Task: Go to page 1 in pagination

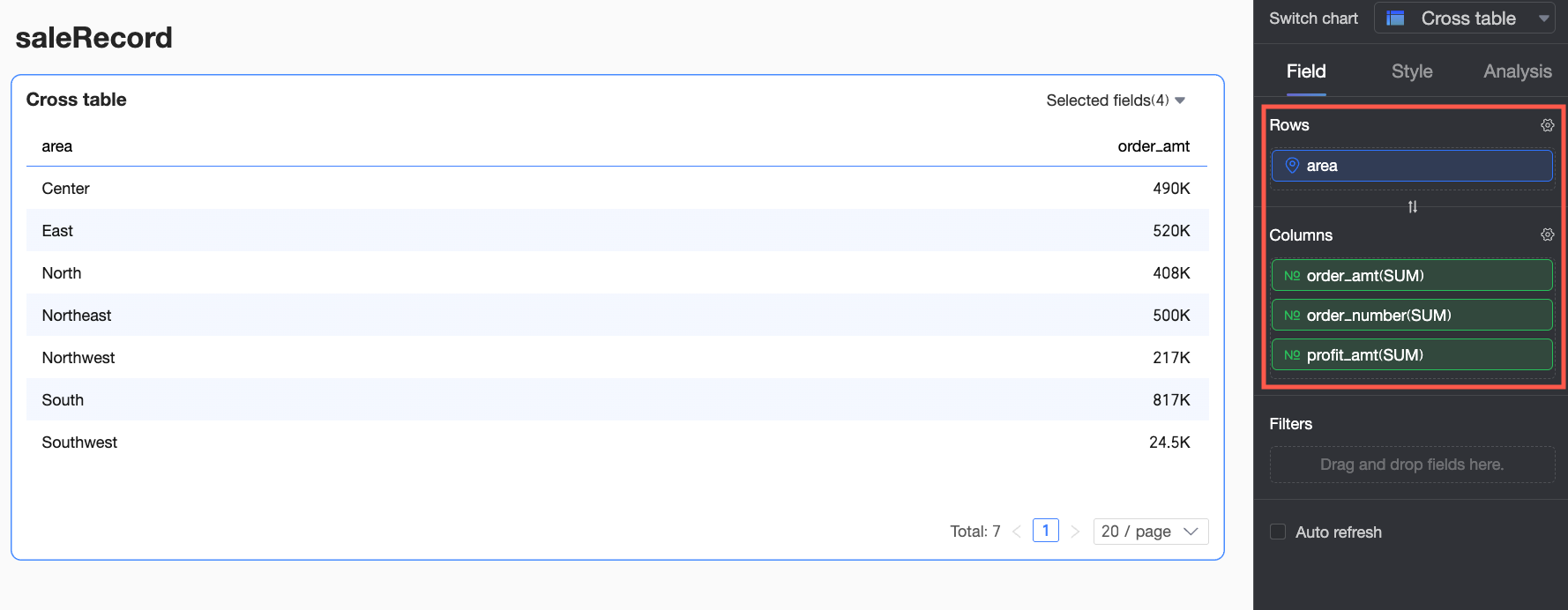Action: pos(1045,531)
